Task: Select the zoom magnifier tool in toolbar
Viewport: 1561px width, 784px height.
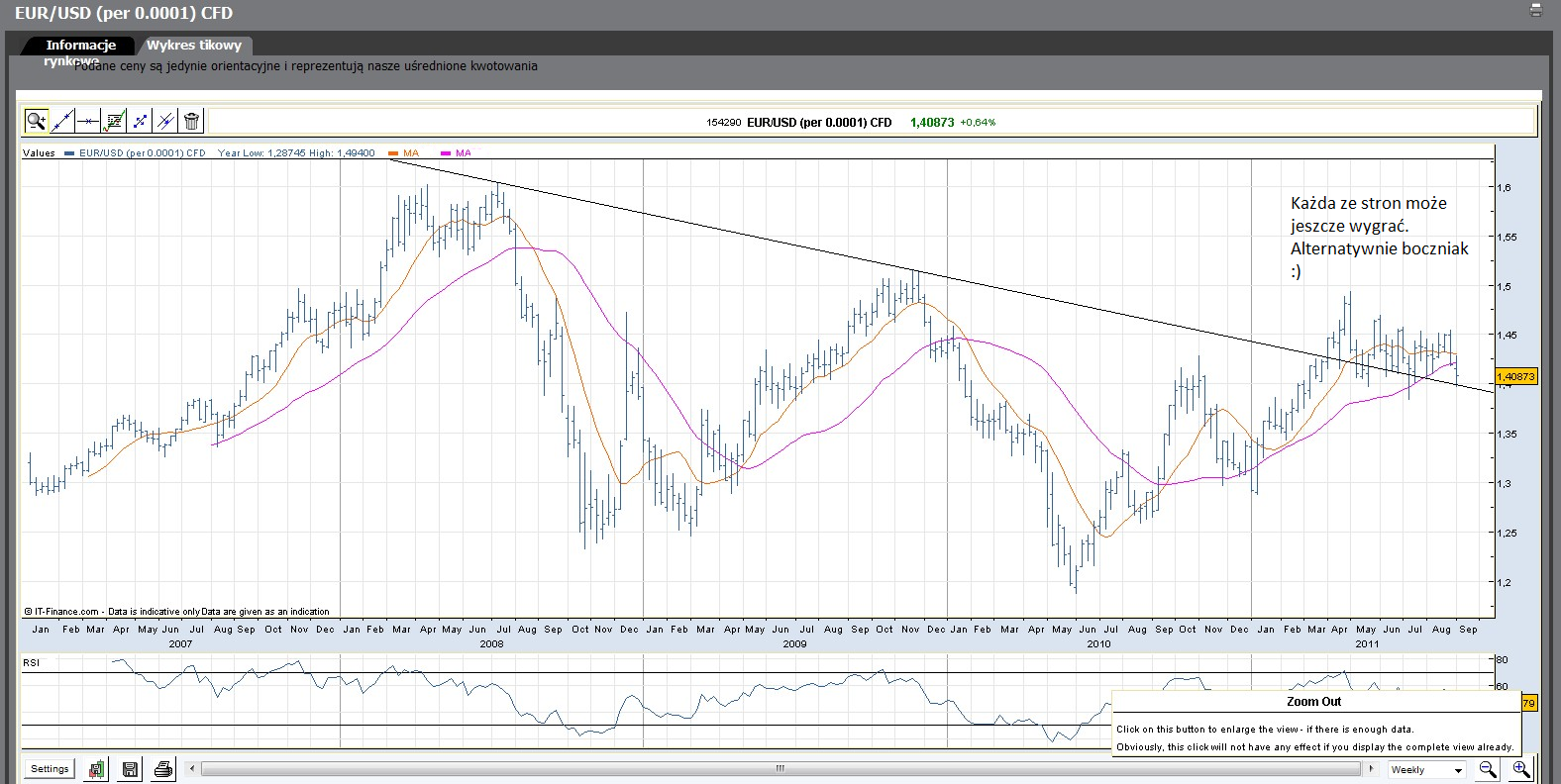Action: click(x=37, y=121)
